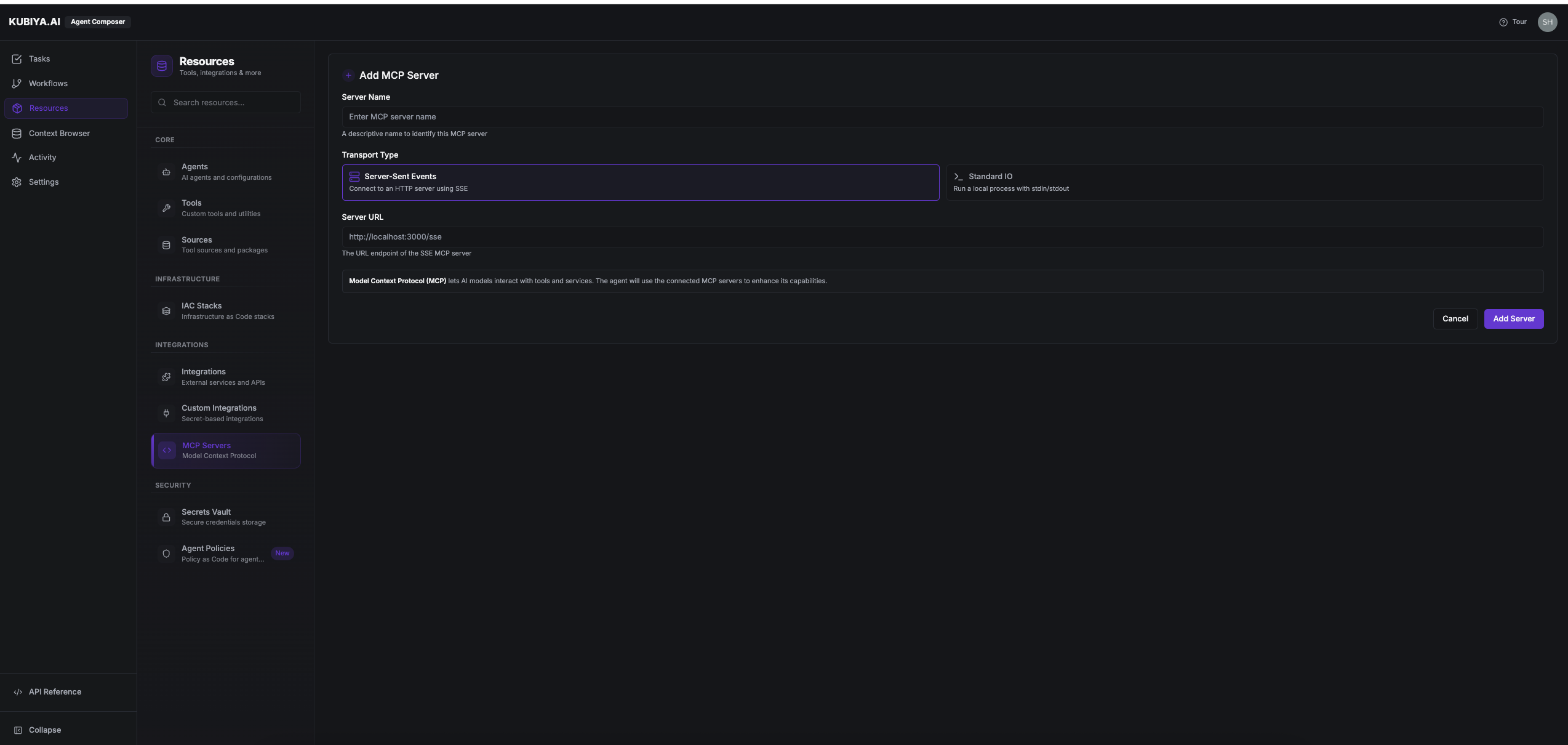Go to Workflows page
Image resolution: width=1568 pixels, height=745 pixels.
(x=66, y=84)
